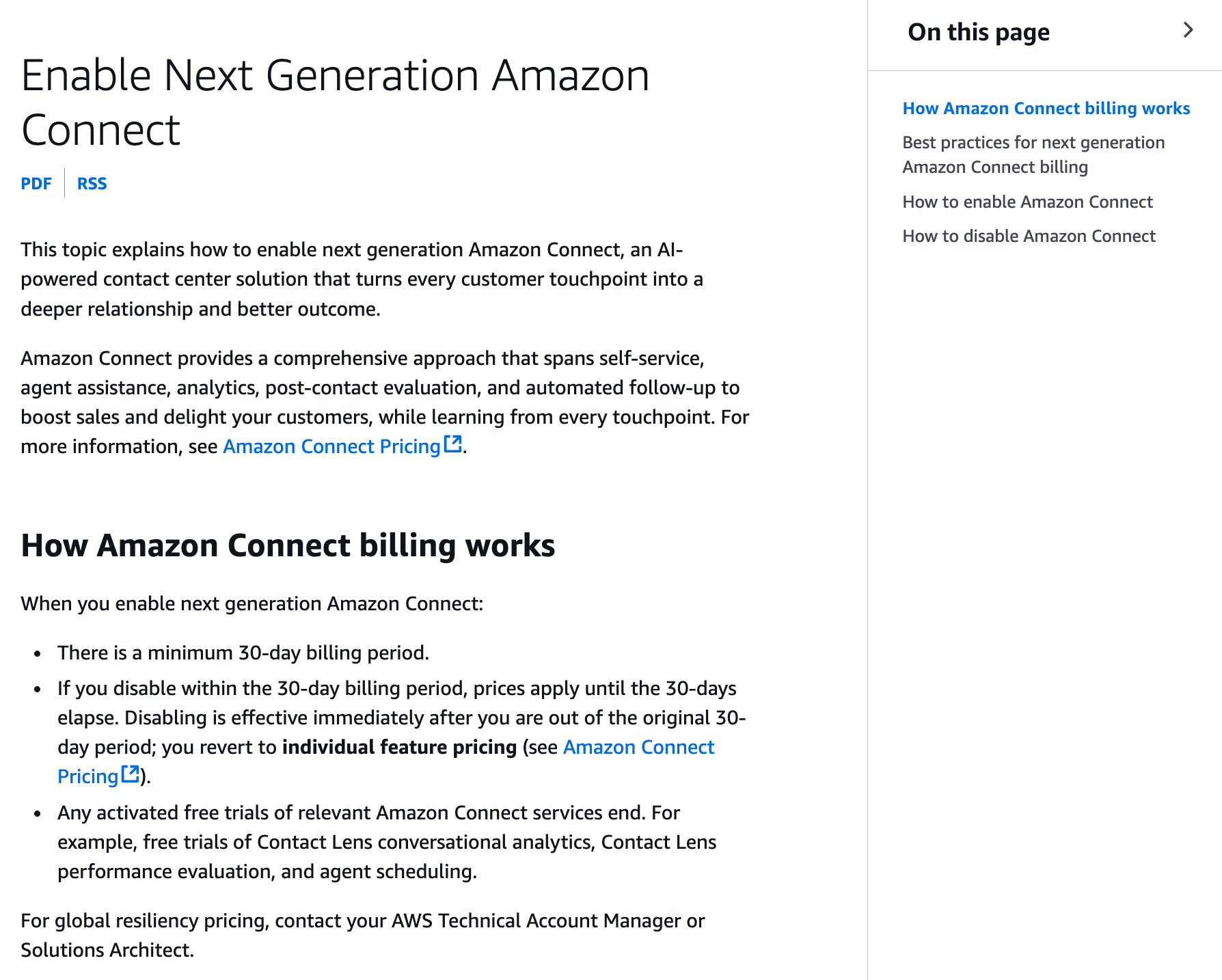This screenshot has width=1222, height=980.
Task: Navigate to How to disable Amazon Connect
Action: pos(1029,236)
